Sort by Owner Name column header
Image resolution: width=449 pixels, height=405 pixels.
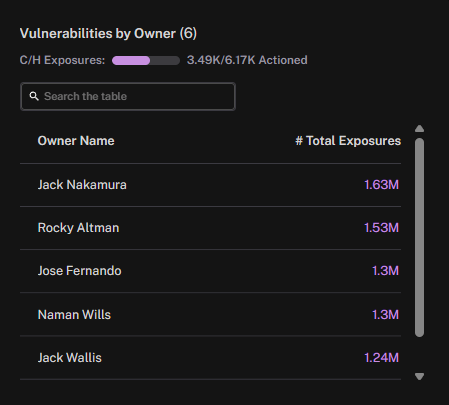click(76, 141)
